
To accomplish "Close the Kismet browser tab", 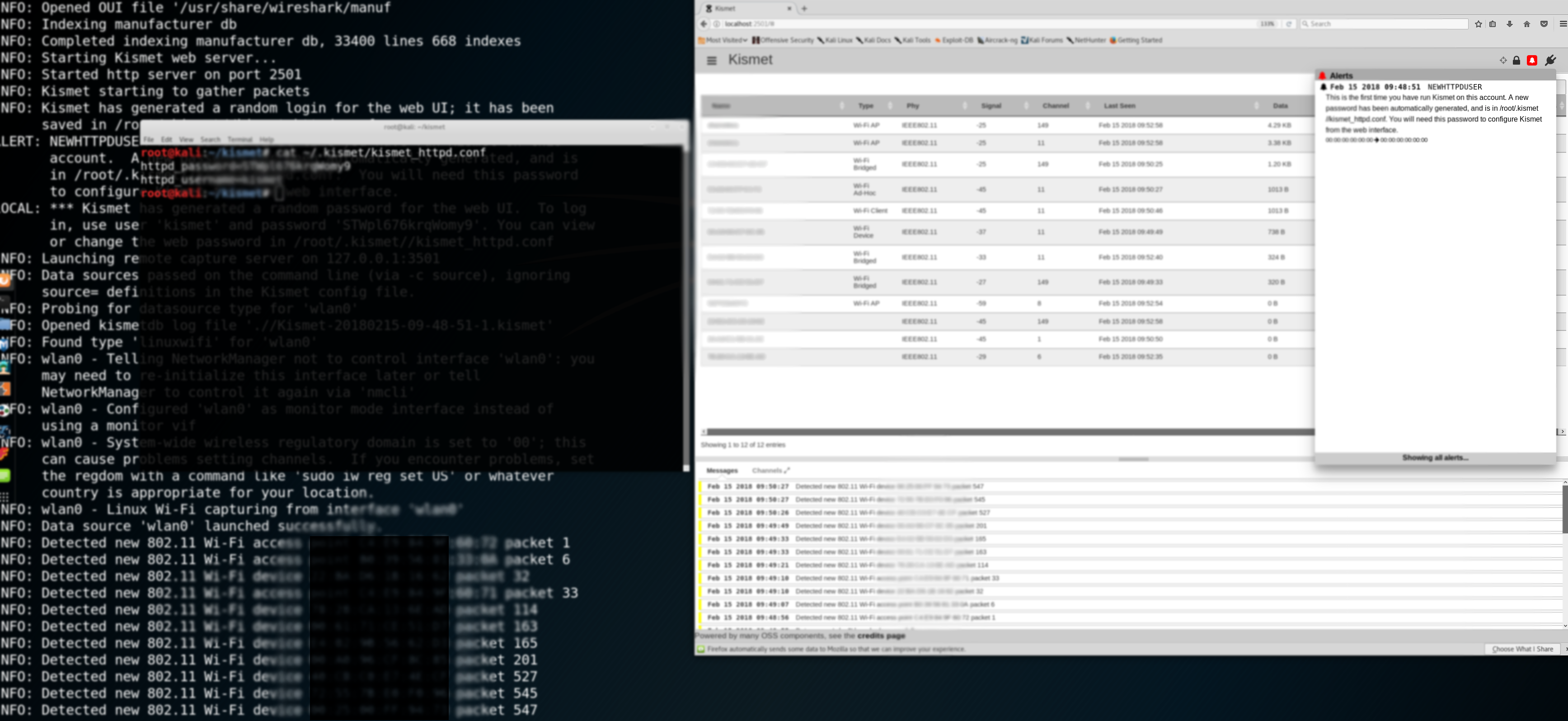I will click(x=789, y=9).
